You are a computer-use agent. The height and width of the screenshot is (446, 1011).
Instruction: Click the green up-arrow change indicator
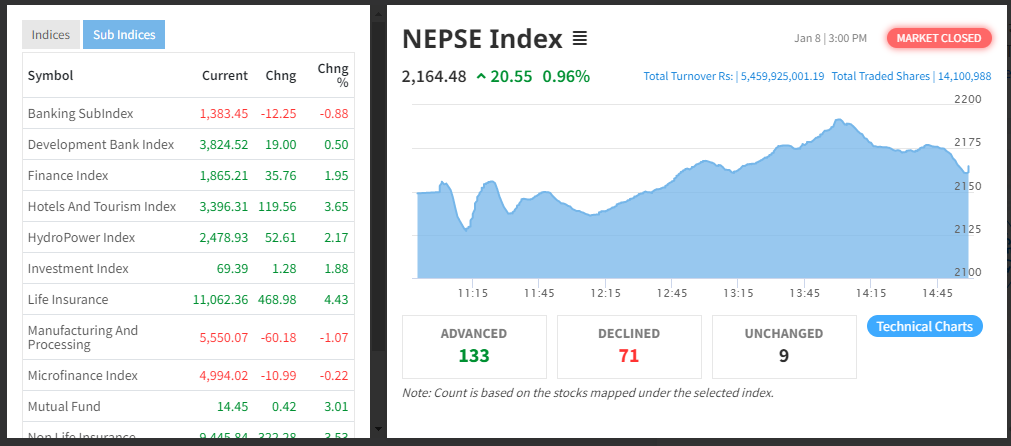pyautogui.click(x=482, y=76)
